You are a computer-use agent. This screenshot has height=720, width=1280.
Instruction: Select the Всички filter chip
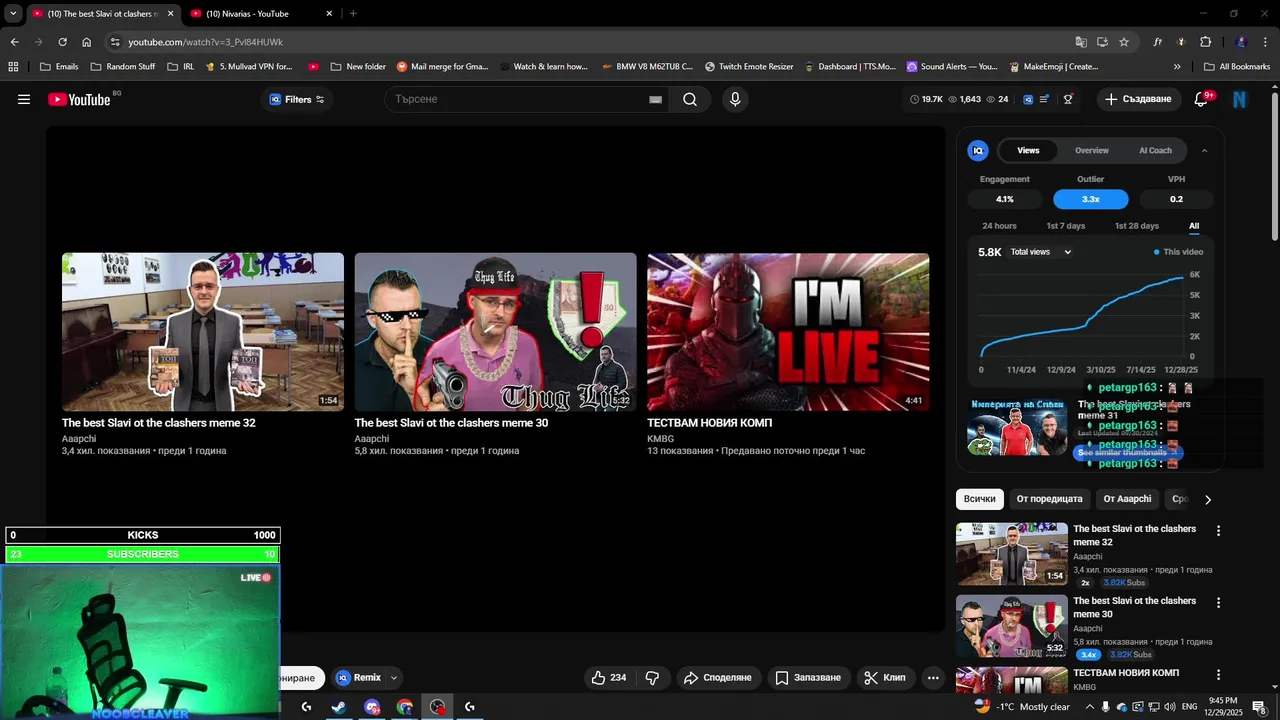pos(980,499)
